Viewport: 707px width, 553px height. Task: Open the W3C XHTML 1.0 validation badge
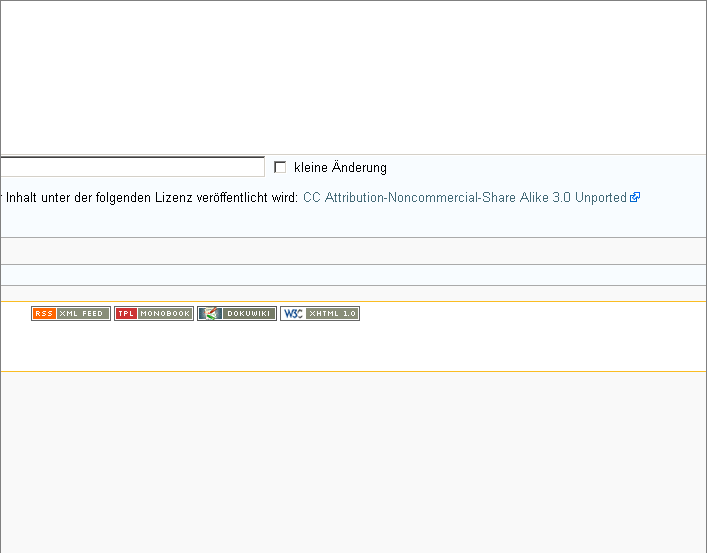(320, 314)
